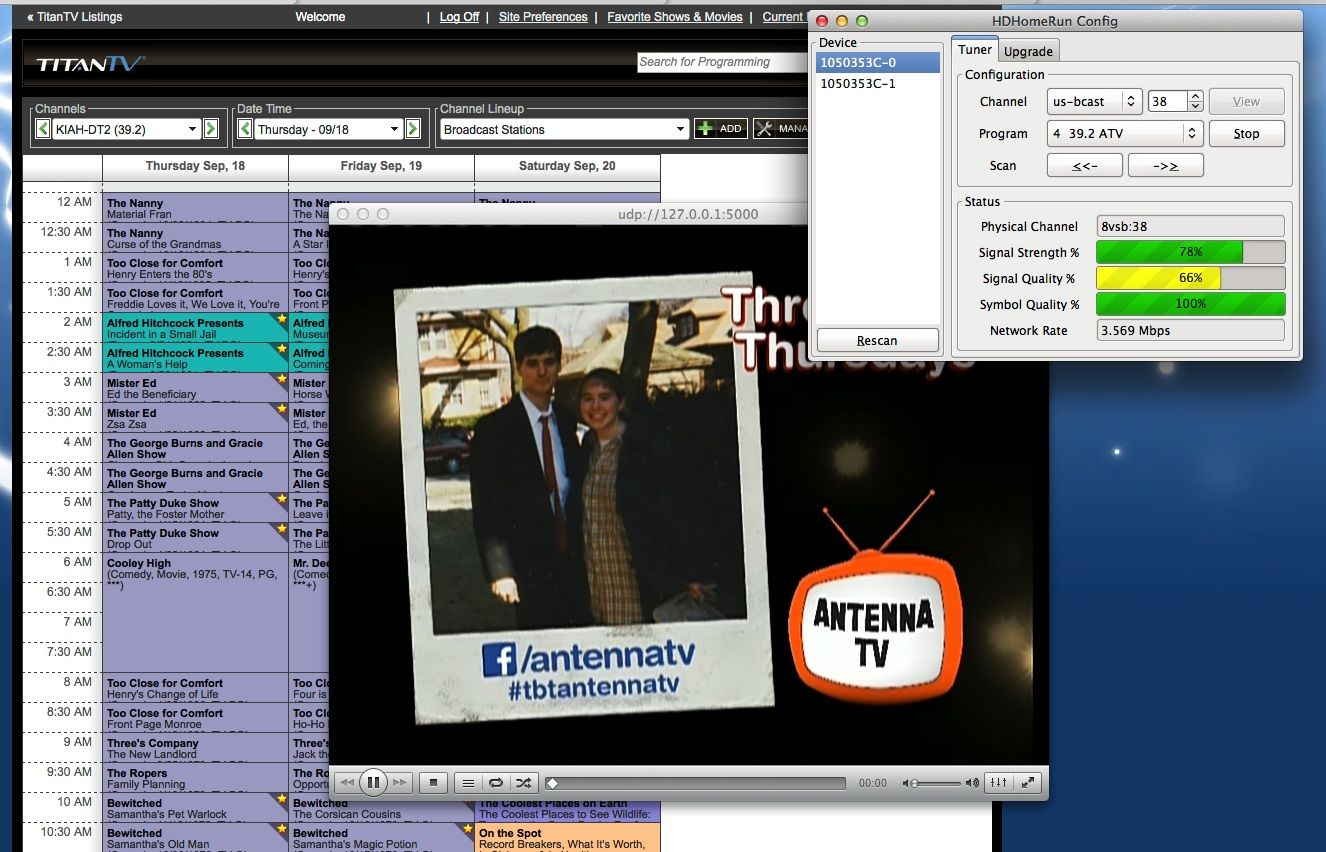Switch to the Tuner tab
Viewport: 1326px width, 852px height.
(x=975, y=50)
